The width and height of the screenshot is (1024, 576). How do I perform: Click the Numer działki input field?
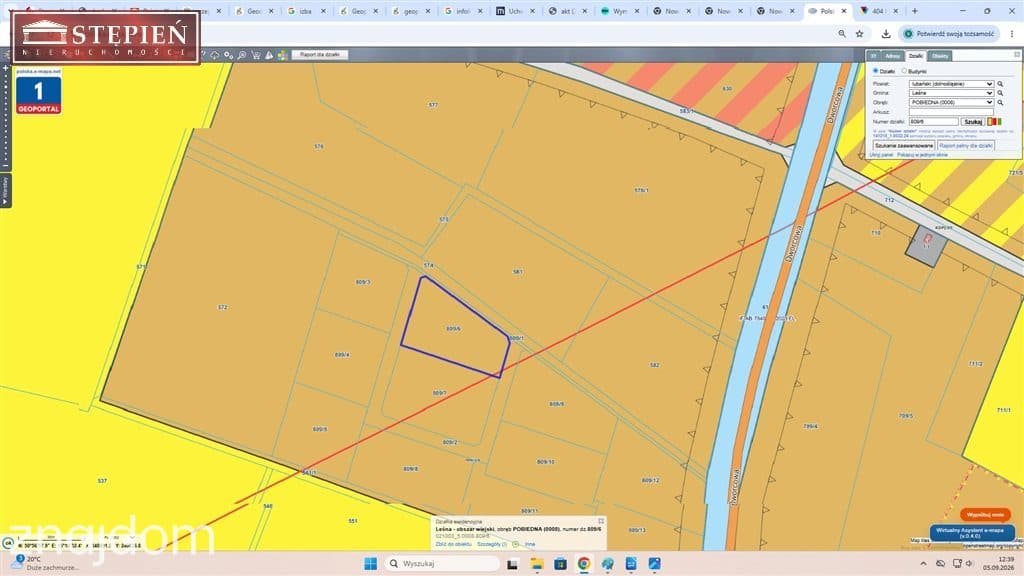(x=934, y=122)
